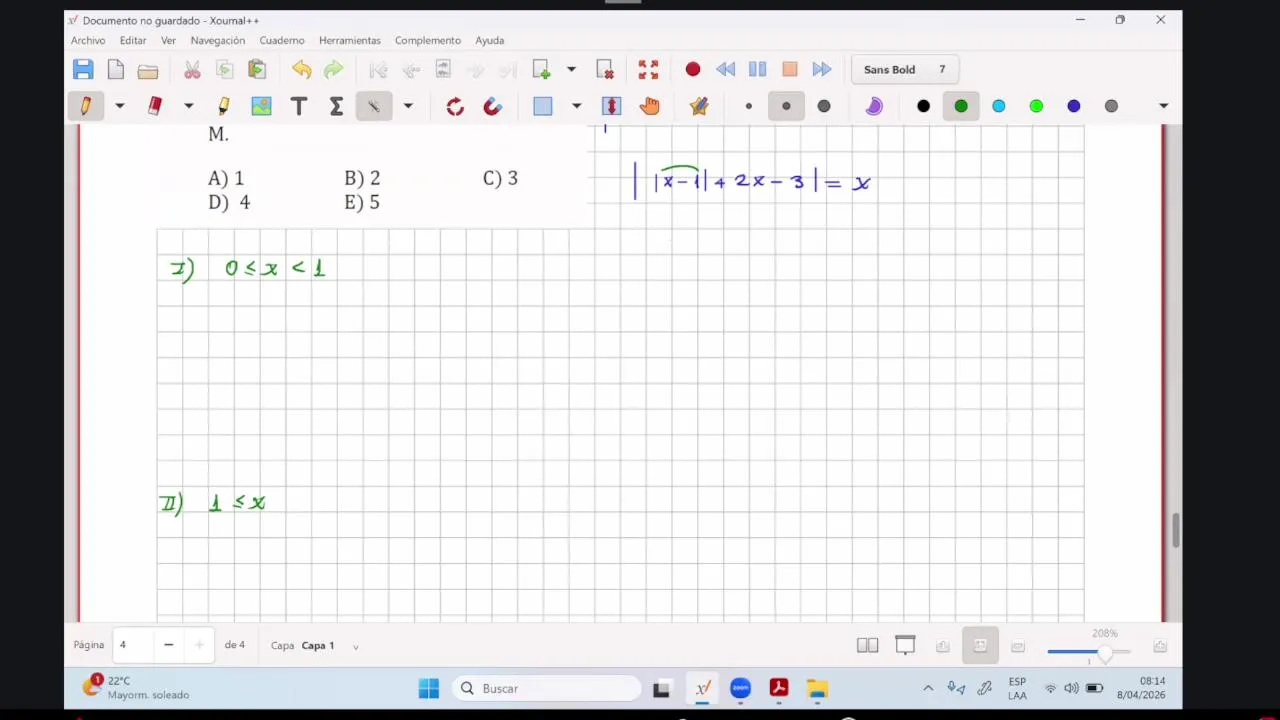
Task: Pick the dark blue pen color
Action: 1074,106
